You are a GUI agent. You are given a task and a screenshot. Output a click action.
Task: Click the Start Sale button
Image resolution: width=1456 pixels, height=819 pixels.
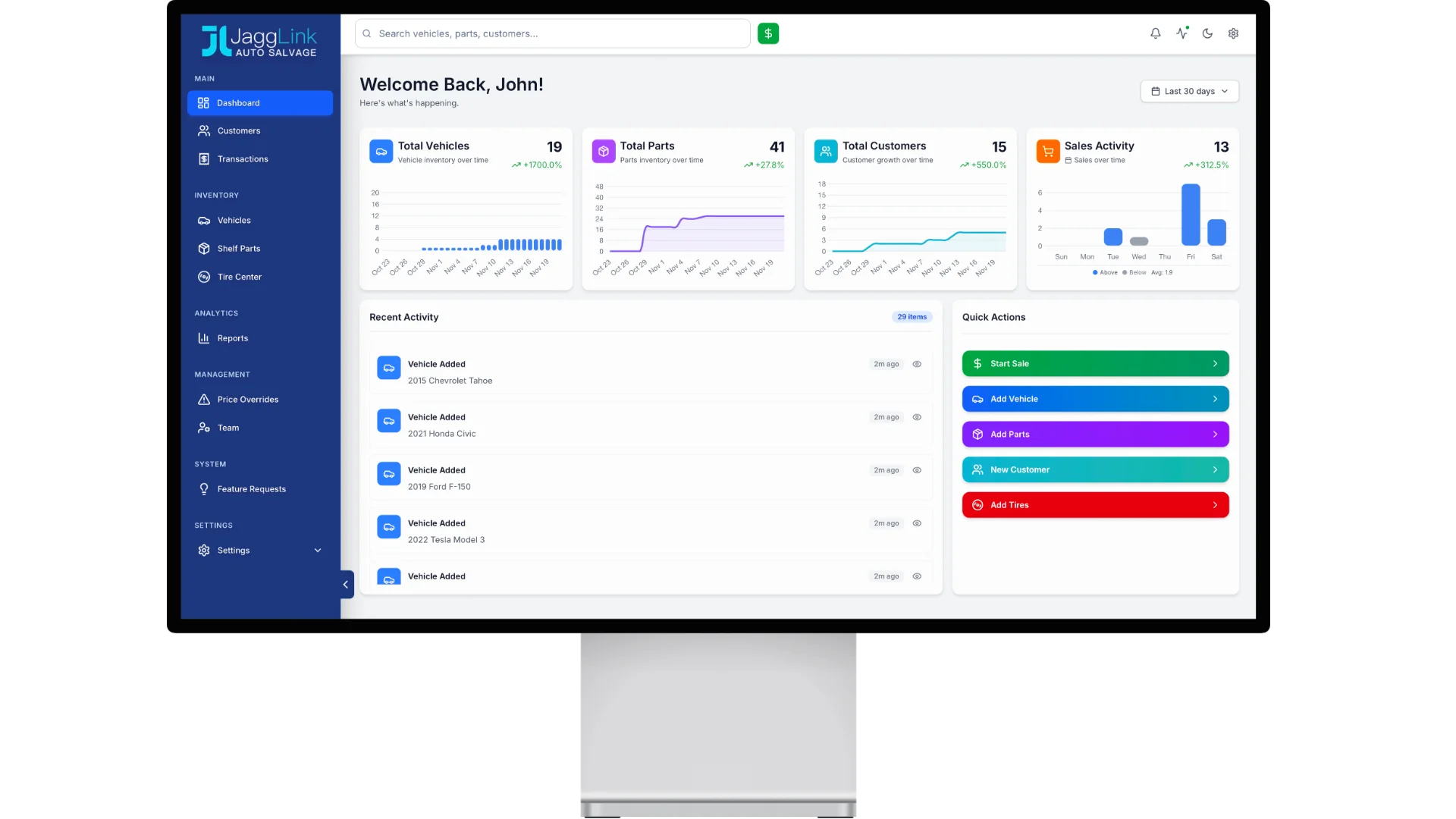tap(1094, 364)
